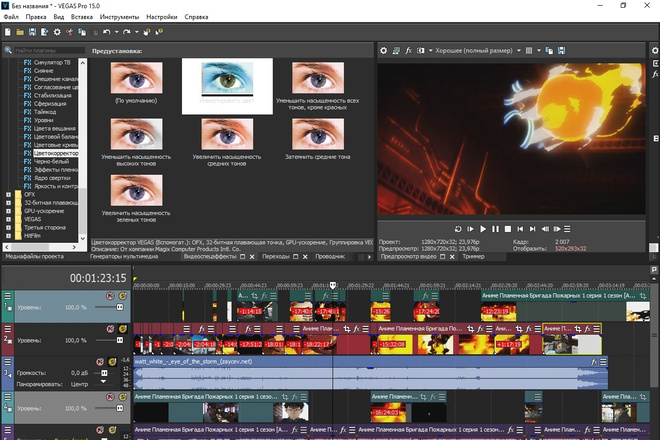Jump to start of project
660x440 pixels.
click(520, 229)
